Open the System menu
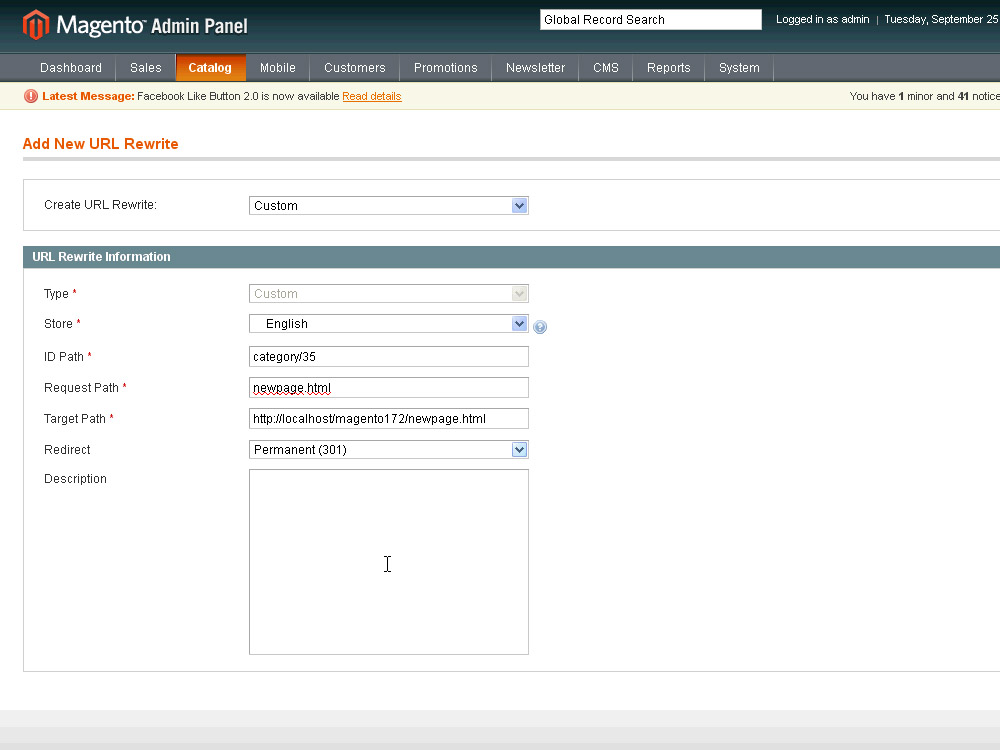 (739, 68)
